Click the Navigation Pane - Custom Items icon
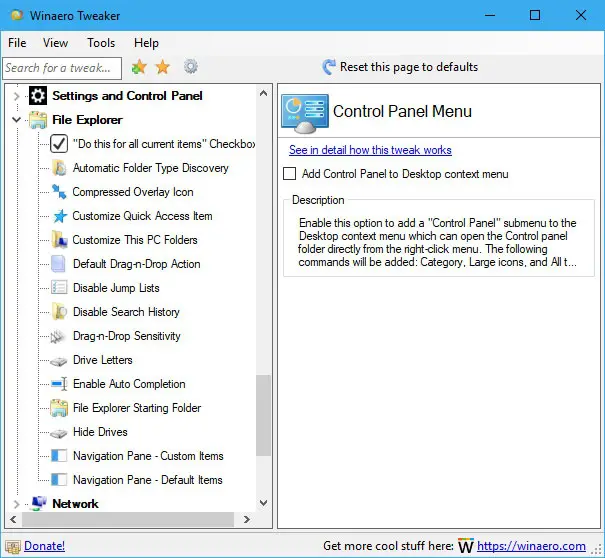This screenshot has height=558, width=605. [59, 456]
